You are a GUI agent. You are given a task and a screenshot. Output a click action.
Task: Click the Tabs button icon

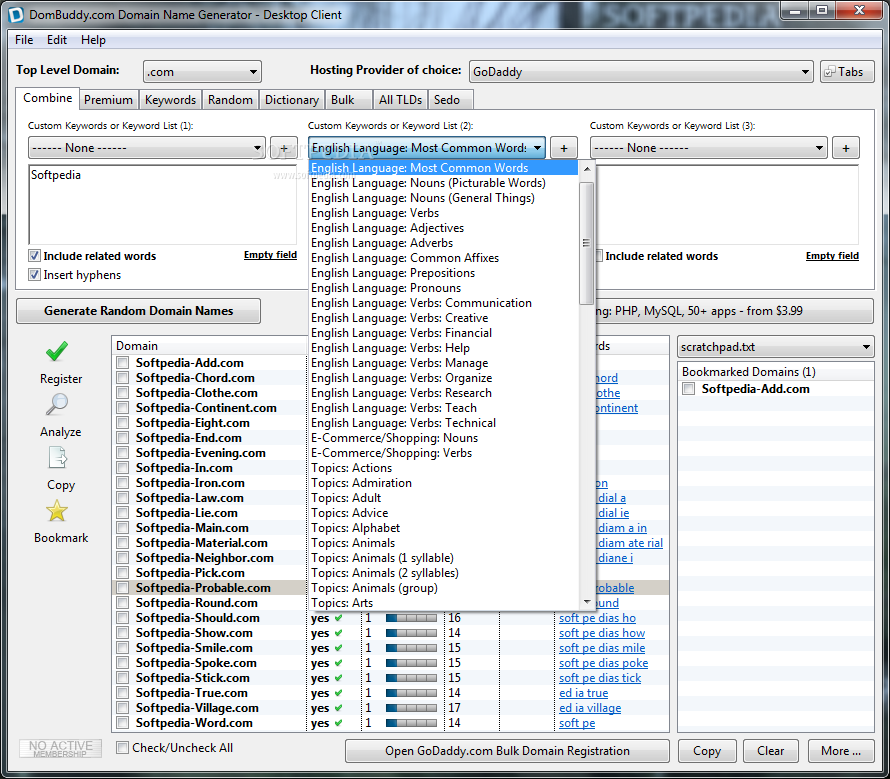tap(830, 72)
